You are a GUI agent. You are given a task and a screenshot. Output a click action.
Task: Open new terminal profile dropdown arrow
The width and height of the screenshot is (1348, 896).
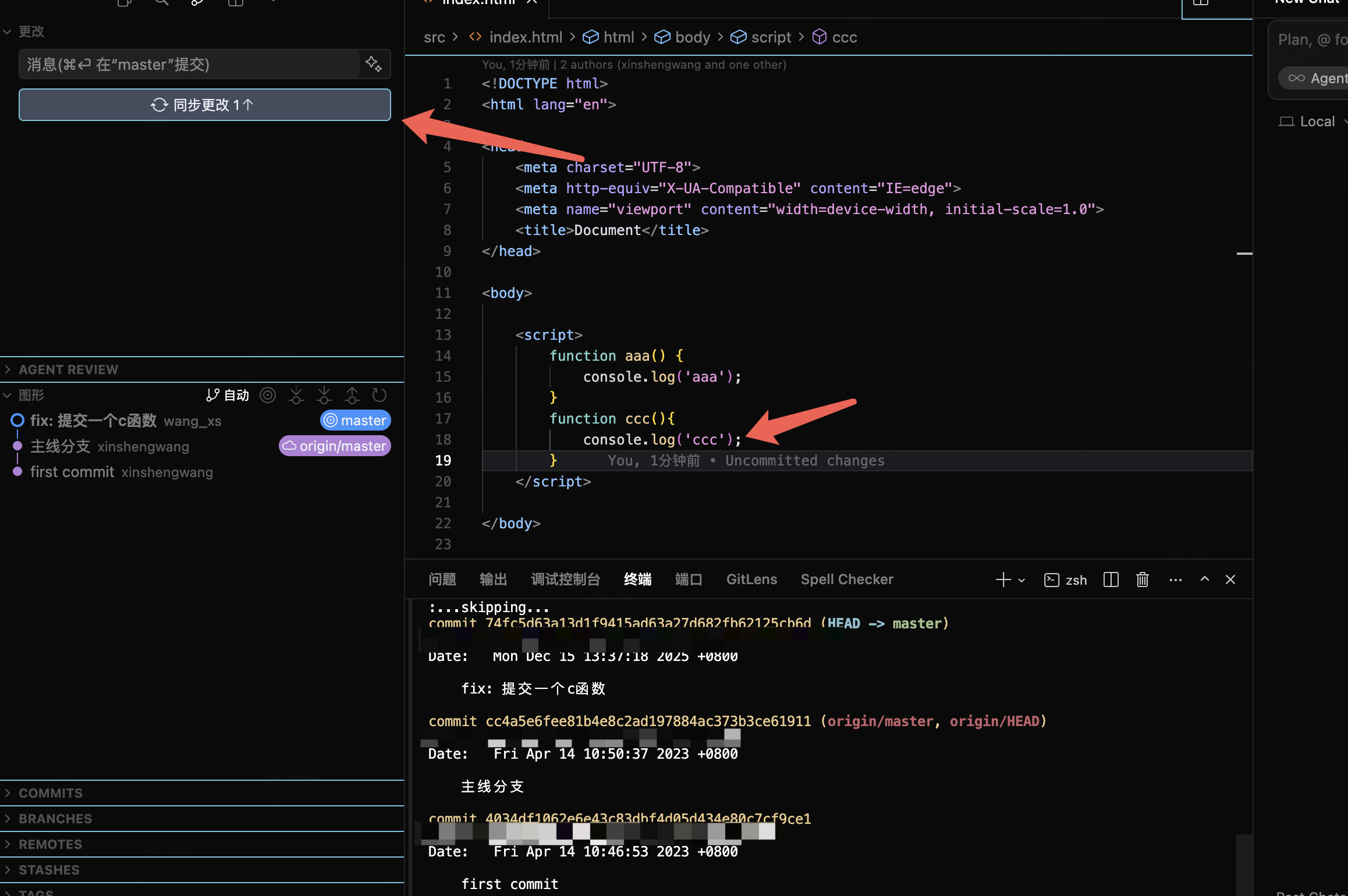click(1021, 580)
